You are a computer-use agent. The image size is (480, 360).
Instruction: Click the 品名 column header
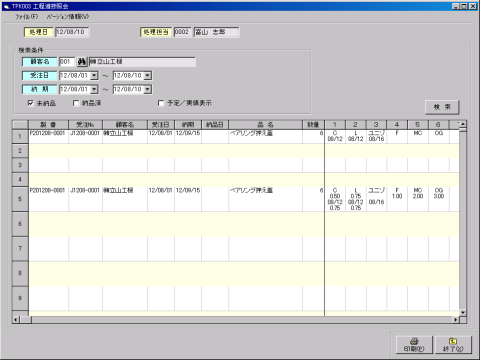pos(265,125)
